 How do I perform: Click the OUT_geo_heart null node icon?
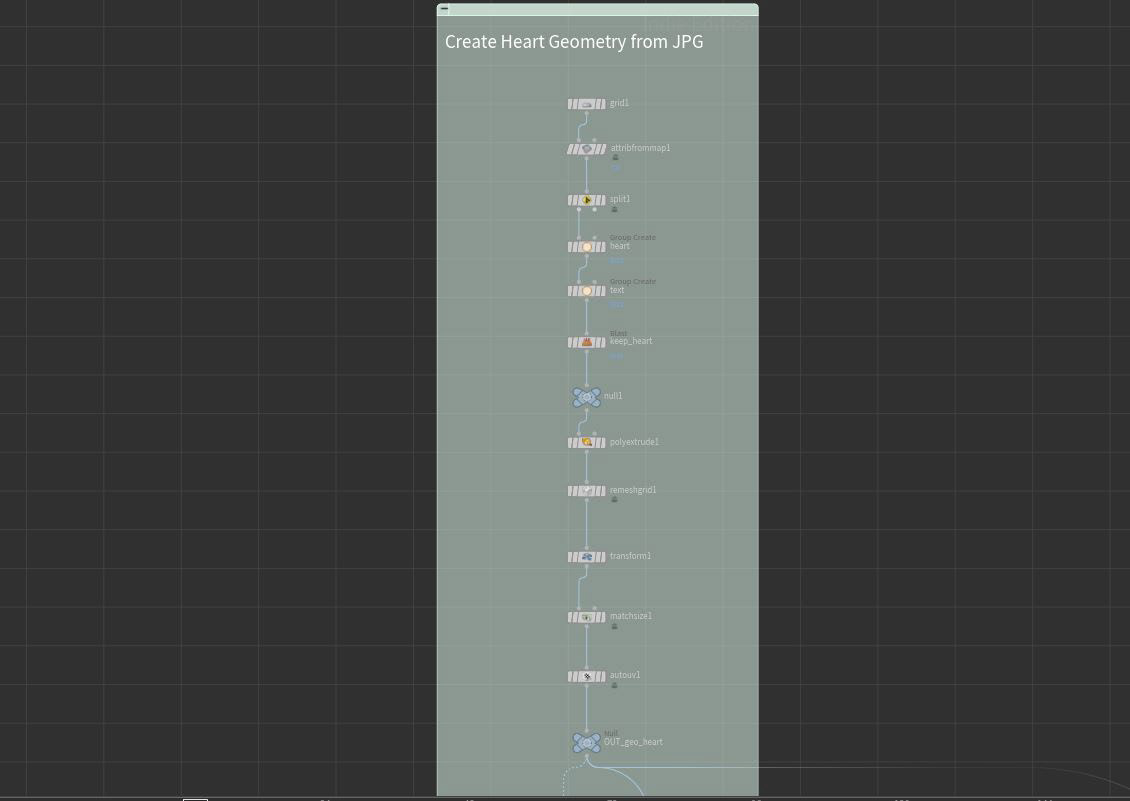pos(586,743)
